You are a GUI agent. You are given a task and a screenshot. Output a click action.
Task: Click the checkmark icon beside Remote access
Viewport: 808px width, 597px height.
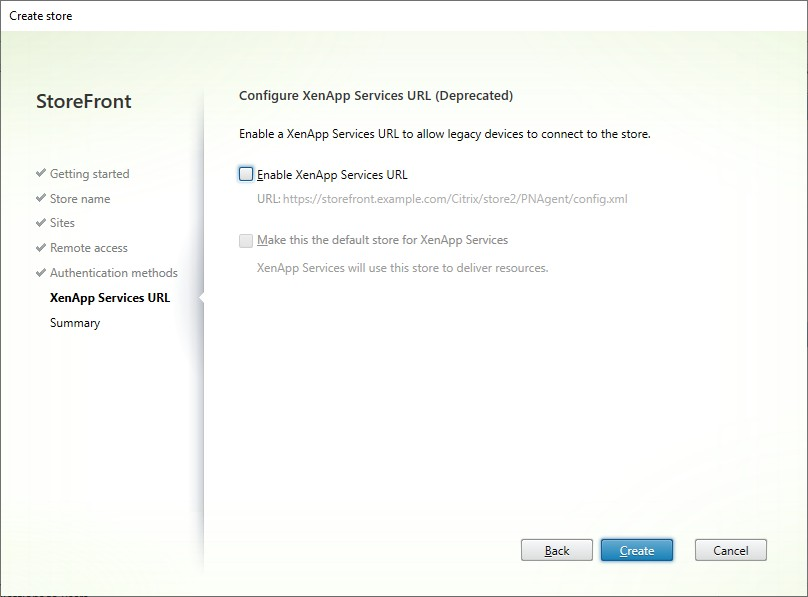pyautogui.click(x=41, y=248)
